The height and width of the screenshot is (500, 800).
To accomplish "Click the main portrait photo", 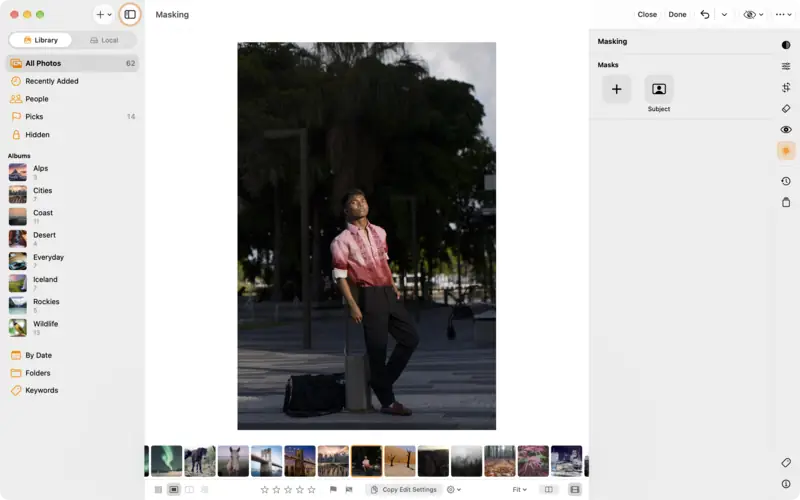I will point(366,236).
